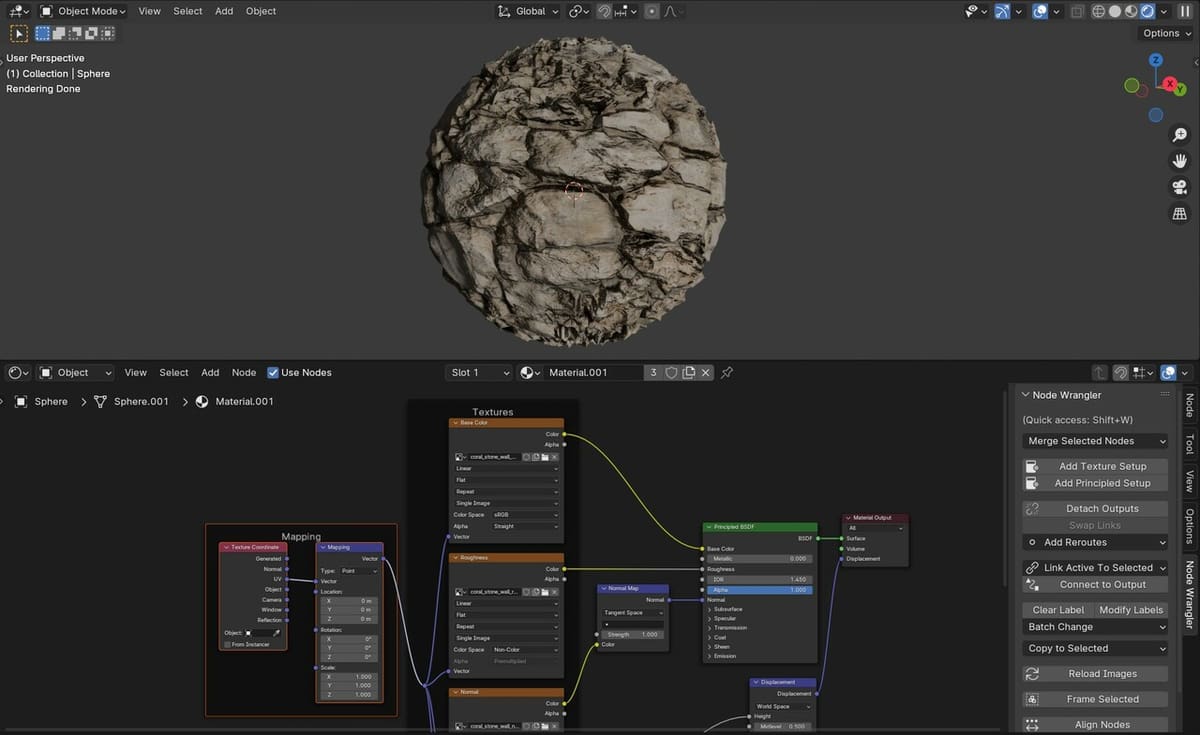The height and width of the screenshot is (735, 1200).
Task: Choose the Set new selection mode icon
Action: pos(44,33)
